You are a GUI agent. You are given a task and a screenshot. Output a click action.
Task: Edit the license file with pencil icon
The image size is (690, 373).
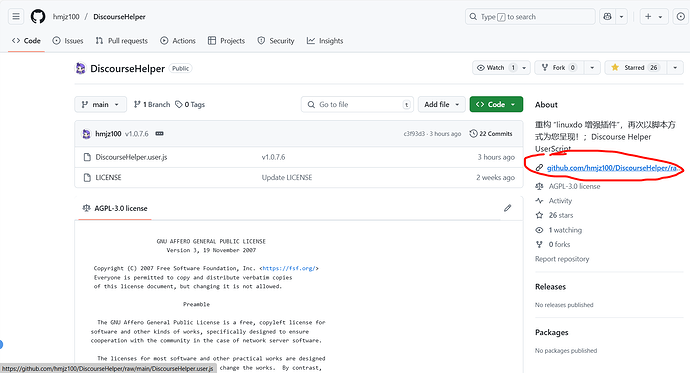click(x=507, y=208)
